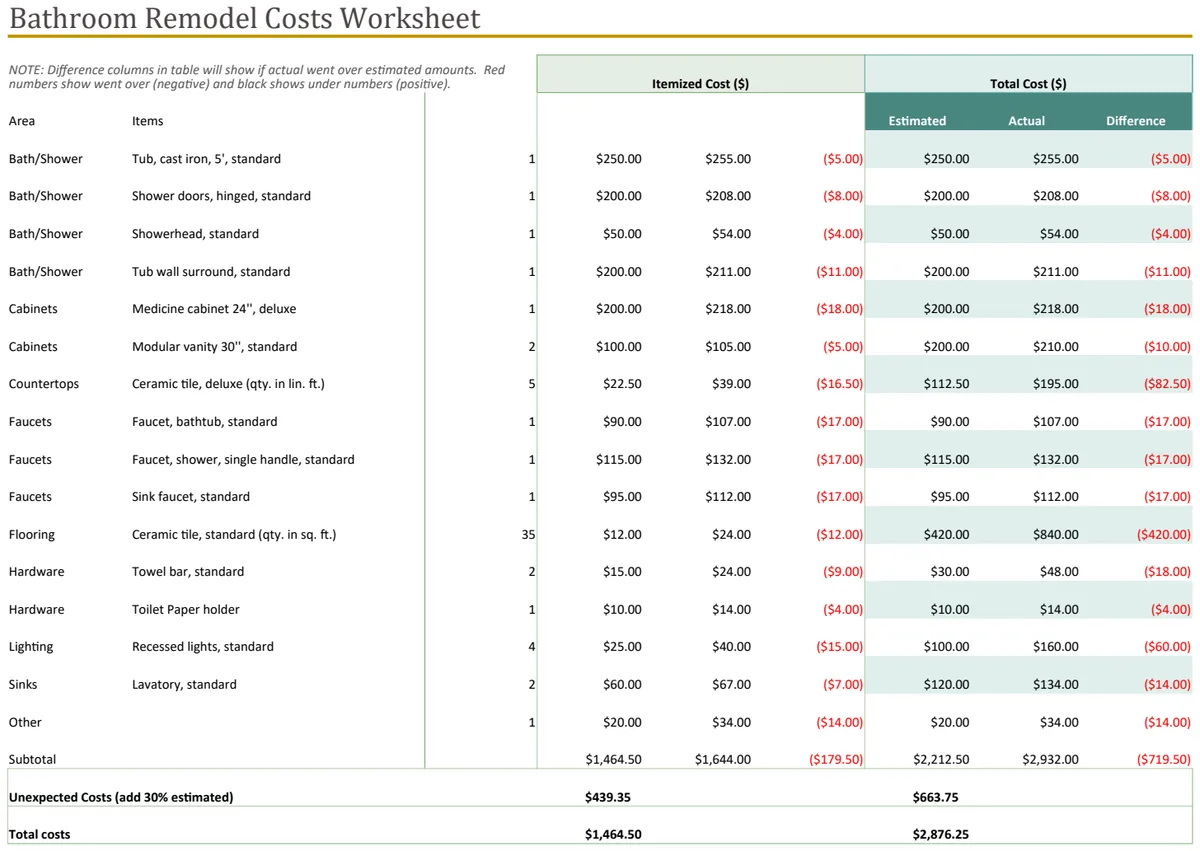Click itemized actual $39.00 cell

point(731,384)
